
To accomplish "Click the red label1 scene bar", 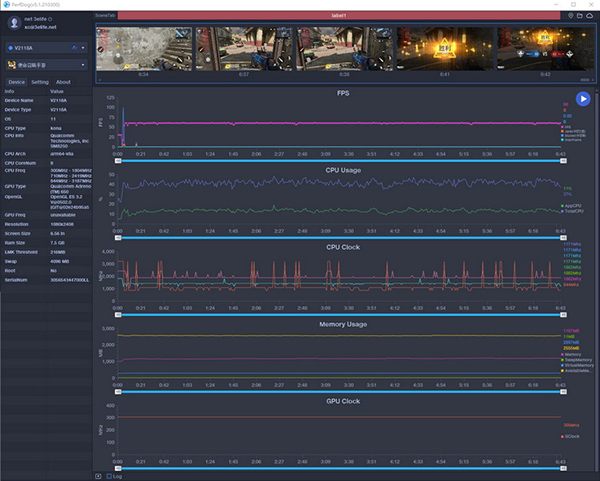I will (339, 15).
